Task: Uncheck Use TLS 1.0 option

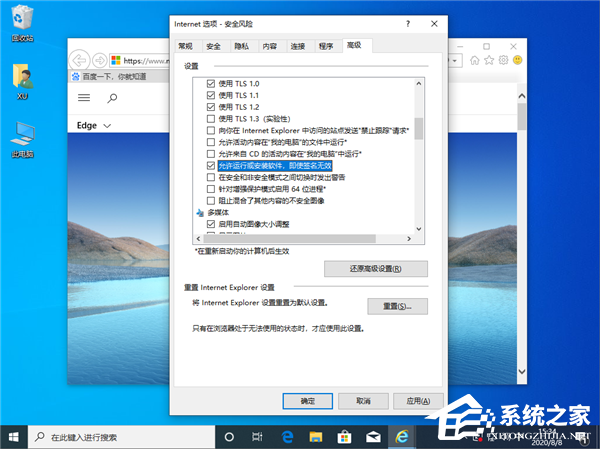Action: [211, 83]
